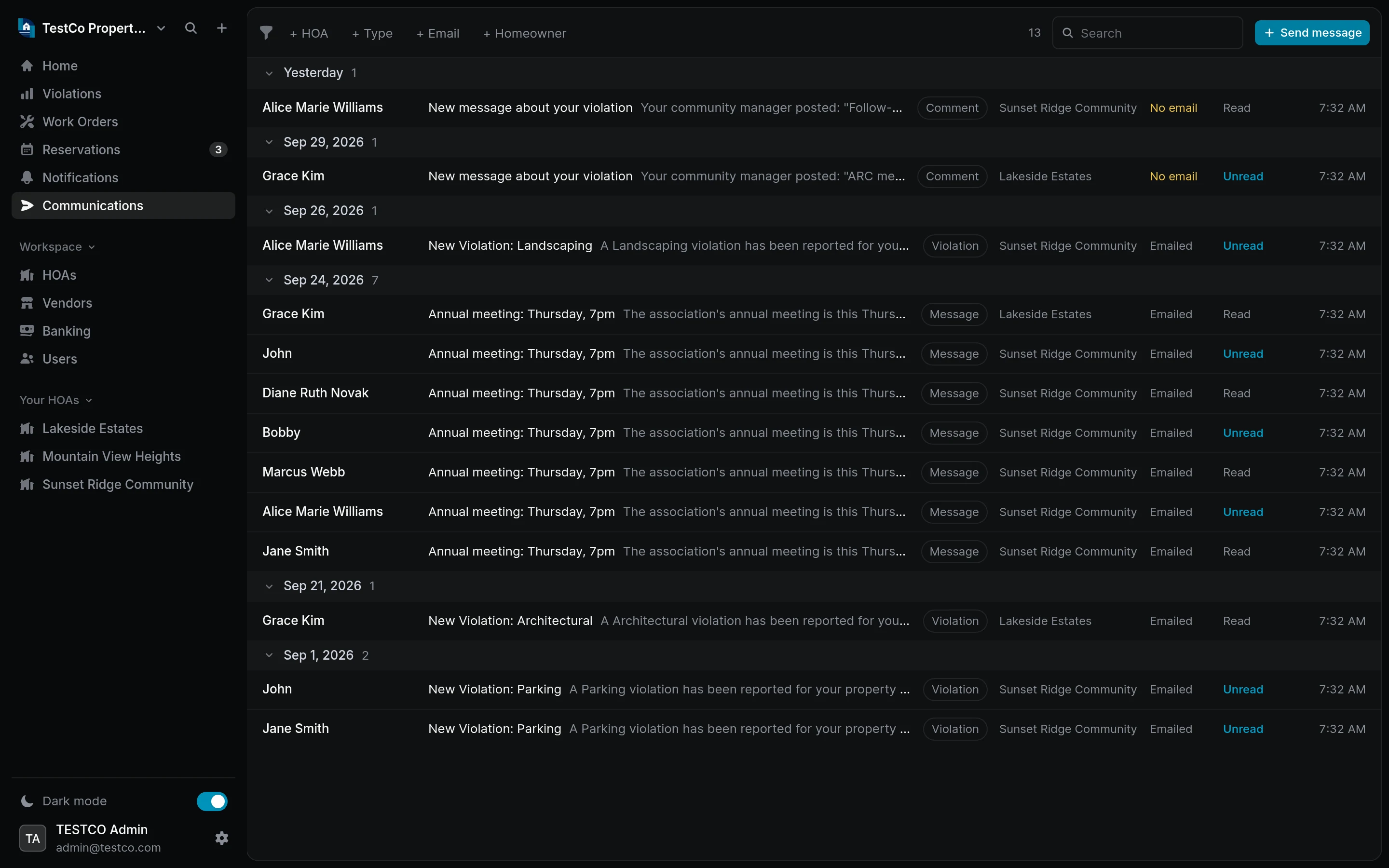Click the TestCo Properties logo icon
Viewport: 1389px width, 868px height.
(27, 27)
